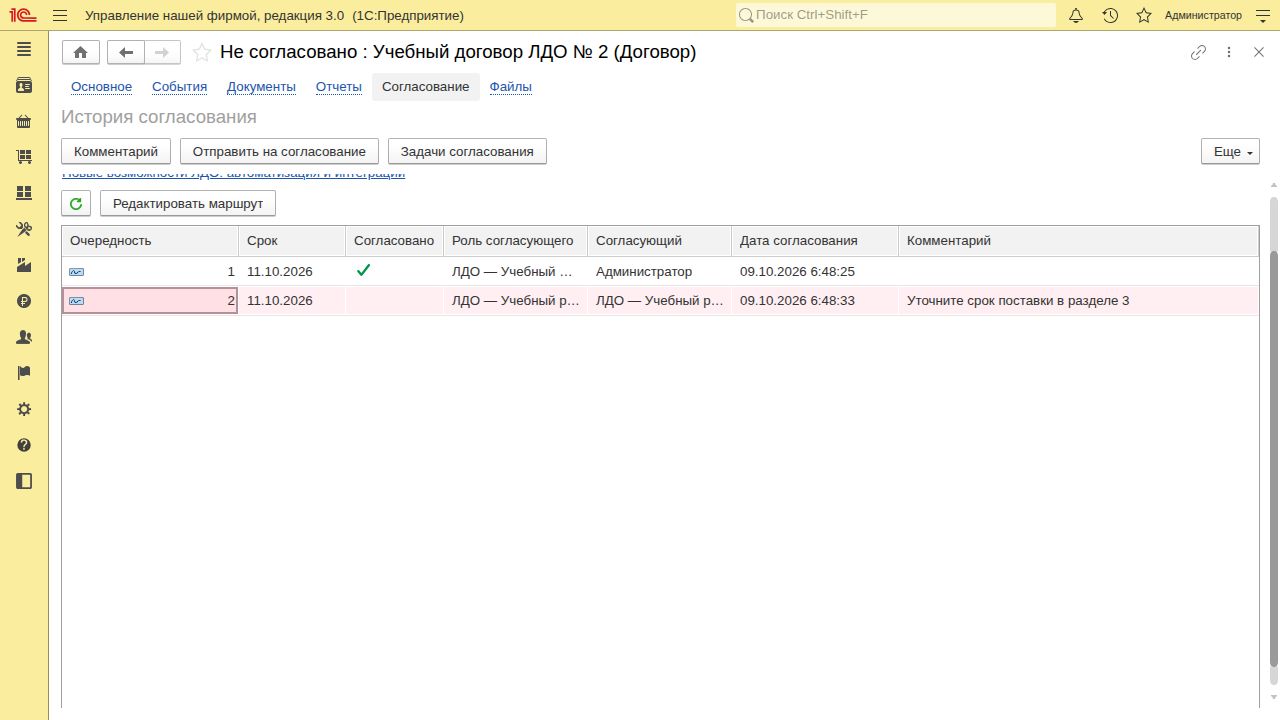Viewport: 1280px width, 720px height.
Task: Open the people section in sidebar
Action: [24, 337]
